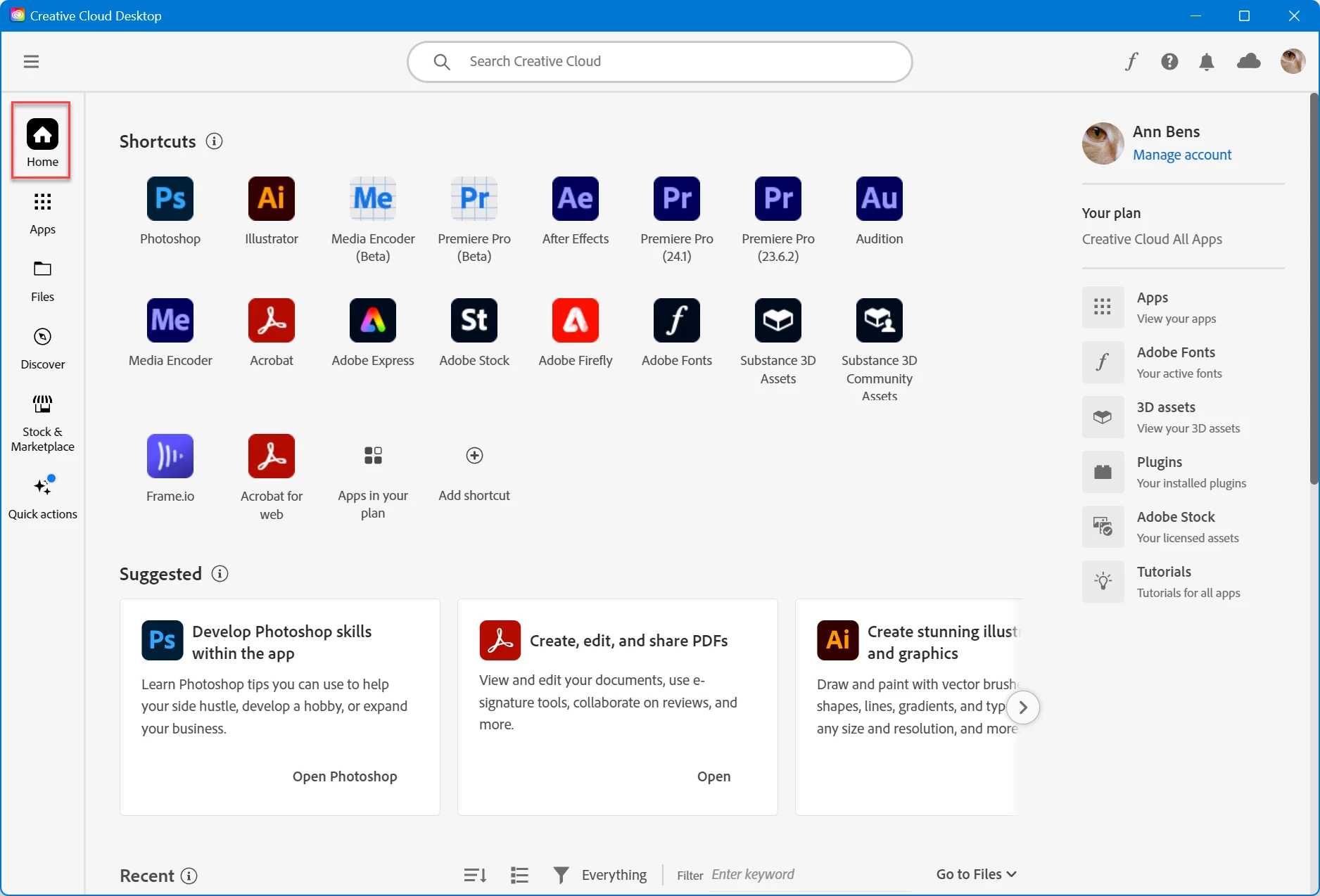Screen dimensions: 1320x896
Task: Open the sort order options
Action: 476,875
